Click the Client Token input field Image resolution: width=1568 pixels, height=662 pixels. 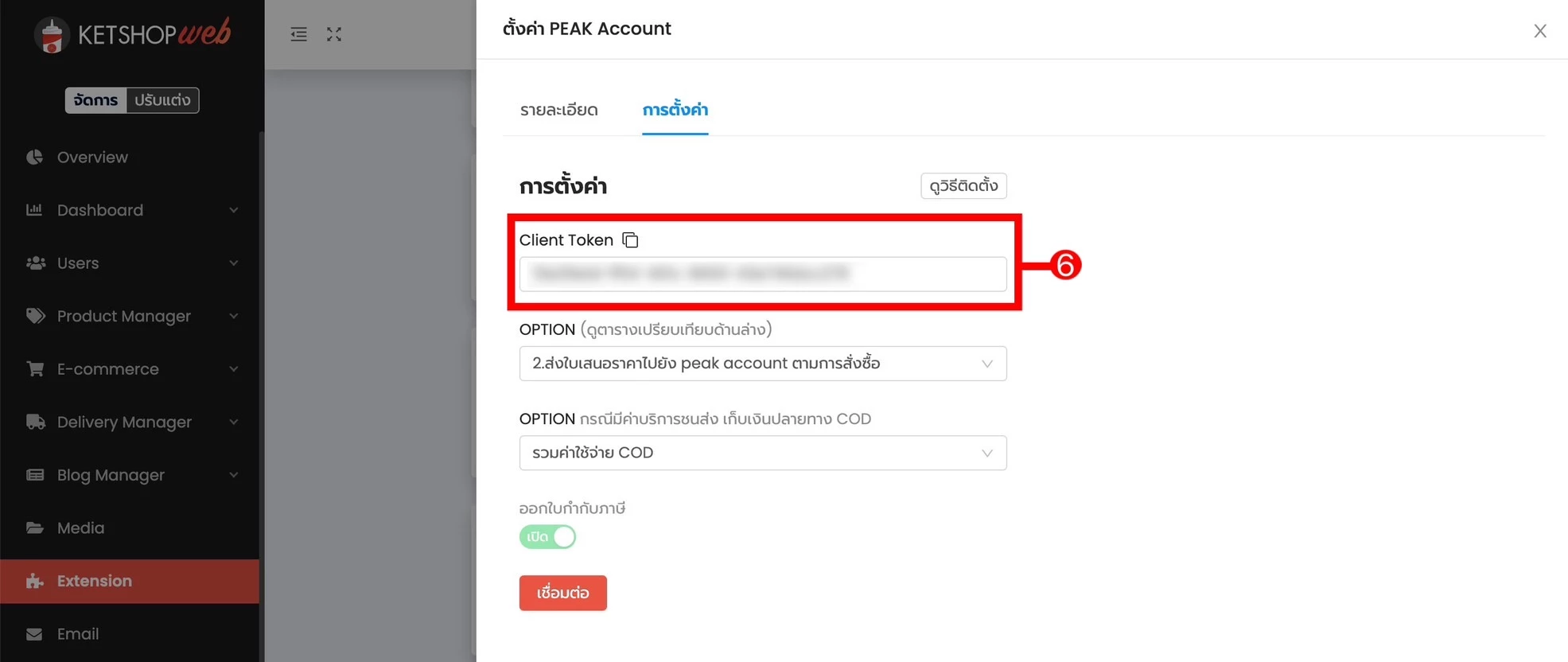[763, 274]
